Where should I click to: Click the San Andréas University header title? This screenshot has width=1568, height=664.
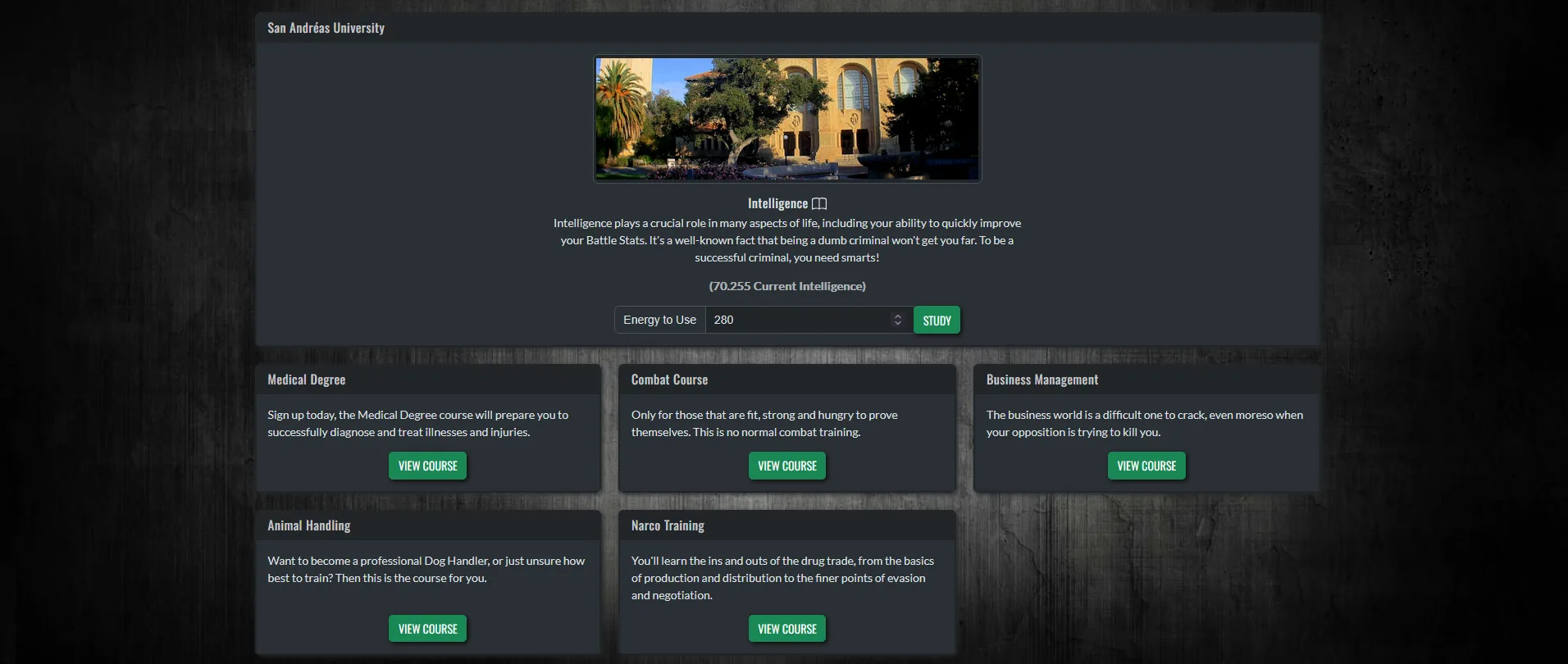click(x=326, y=28)
